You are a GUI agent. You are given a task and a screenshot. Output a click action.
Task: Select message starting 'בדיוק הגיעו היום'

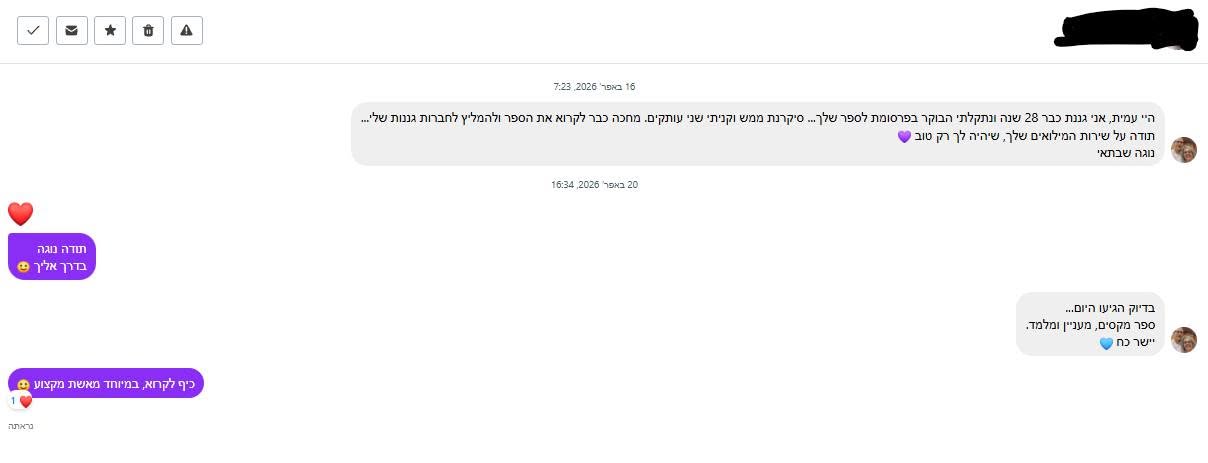click(x=1090, y=324)
